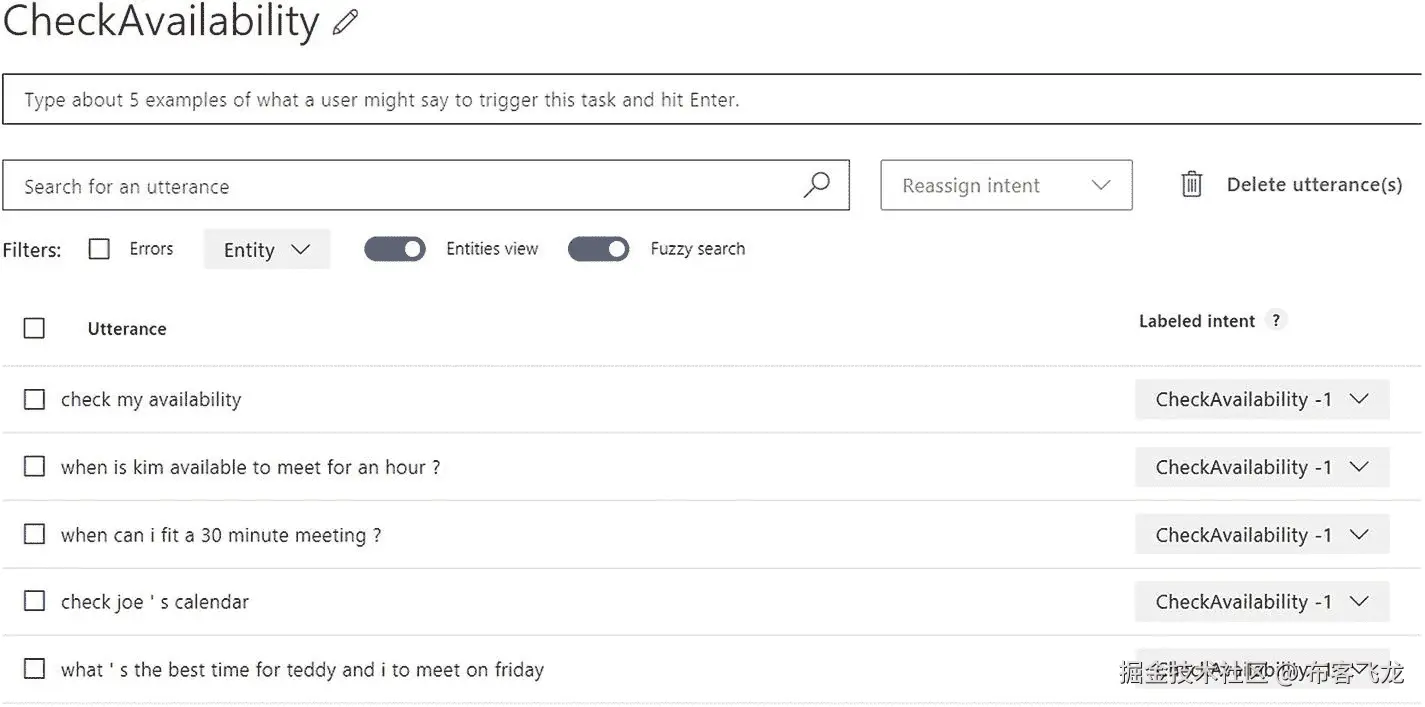
Task: Focus the Search for an utterance field
Action: tap(400, 186)
